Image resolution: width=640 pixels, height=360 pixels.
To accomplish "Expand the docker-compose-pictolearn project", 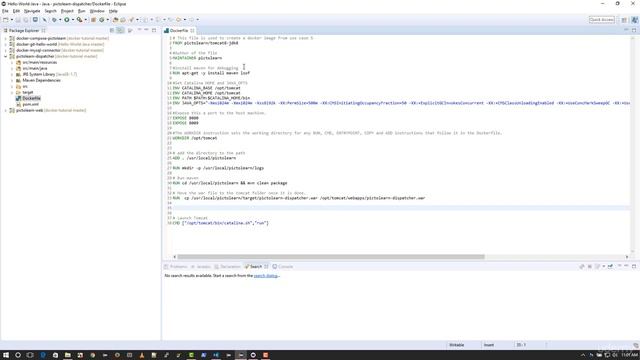I will (x=6, y=38).
